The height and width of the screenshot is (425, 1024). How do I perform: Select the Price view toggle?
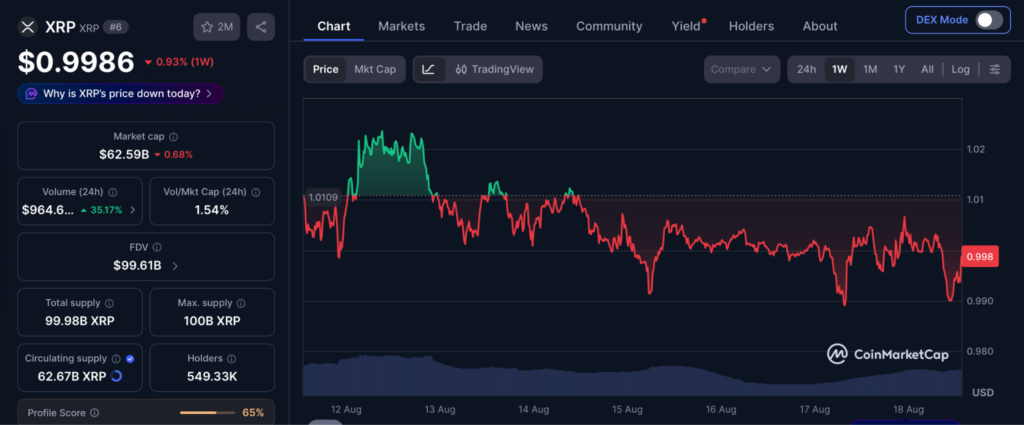325,69
